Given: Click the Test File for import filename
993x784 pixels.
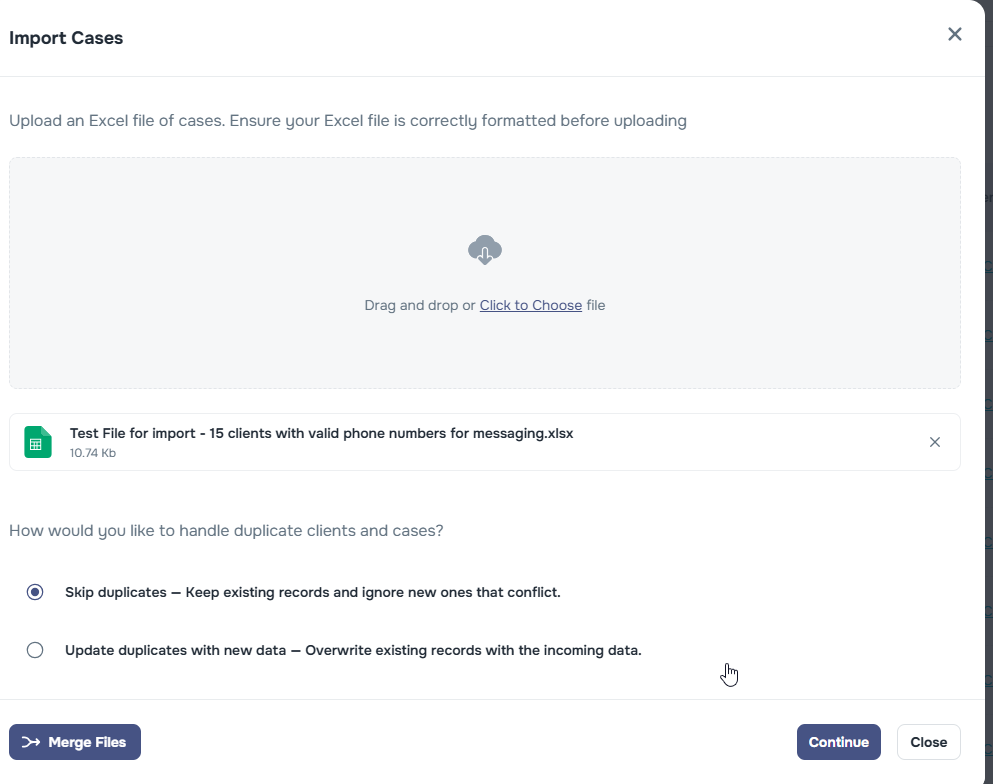Looking at the screenshot, I should click(x=321, y=433).
